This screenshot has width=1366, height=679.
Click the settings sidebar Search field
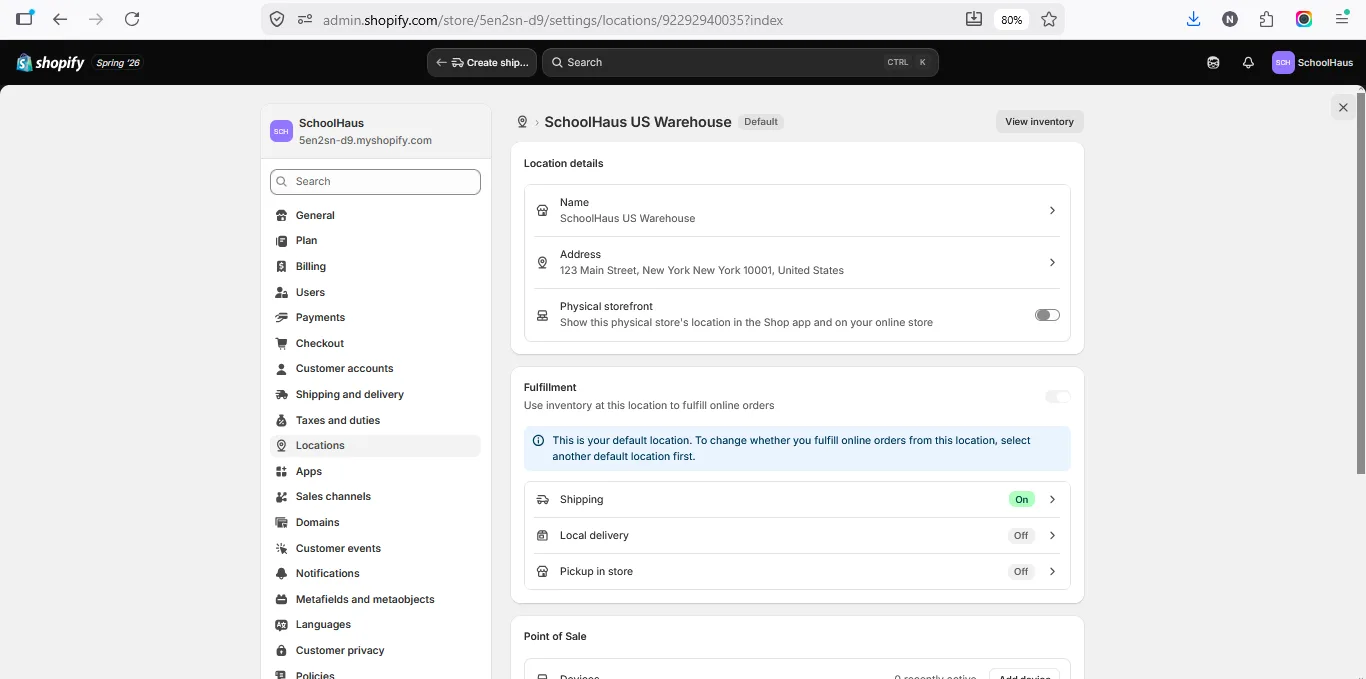[375, 182]
